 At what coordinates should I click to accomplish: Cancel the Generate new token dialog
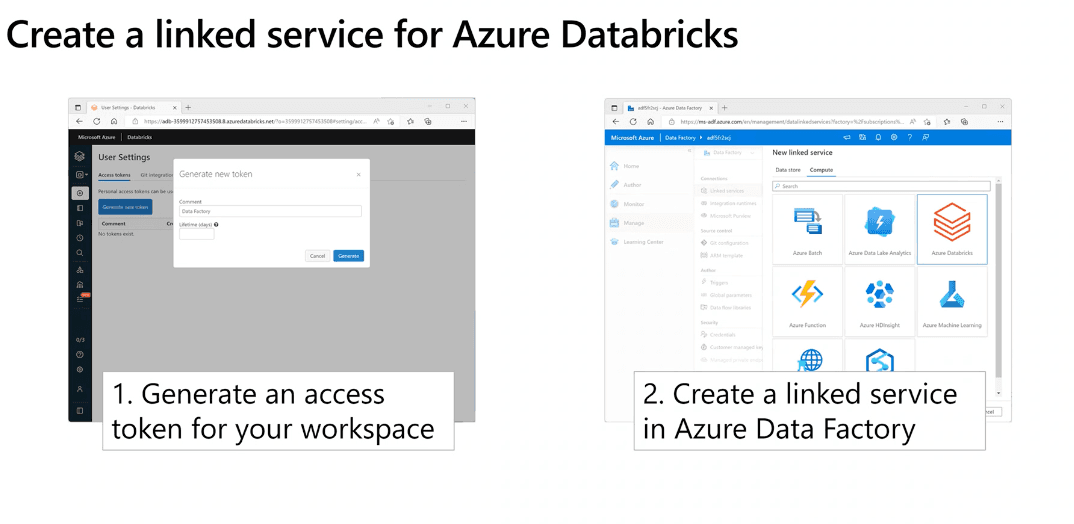[x=317, y=256]
